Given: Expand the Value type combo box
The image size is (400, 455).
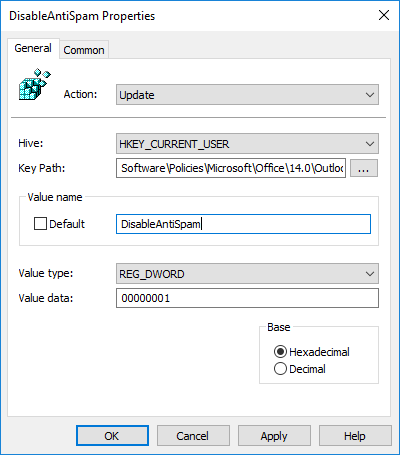Looking at the screenshot, I should 247,274.
